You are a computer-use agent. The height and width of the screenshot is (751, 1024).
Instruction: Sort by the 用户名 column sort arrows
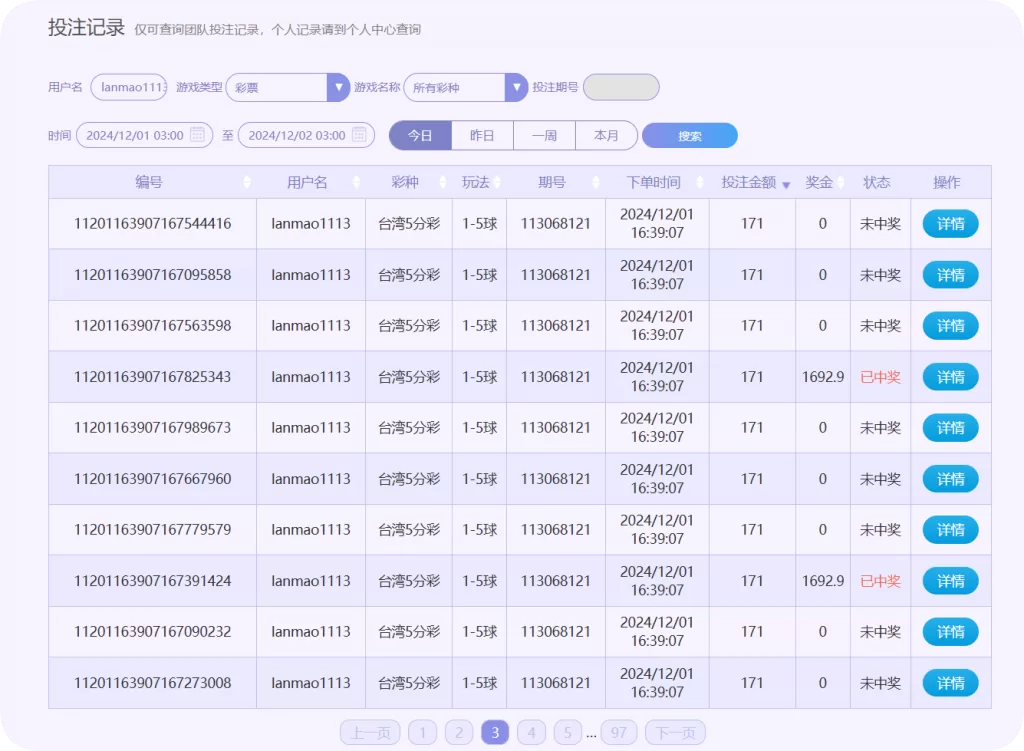(x=357, y=182)
